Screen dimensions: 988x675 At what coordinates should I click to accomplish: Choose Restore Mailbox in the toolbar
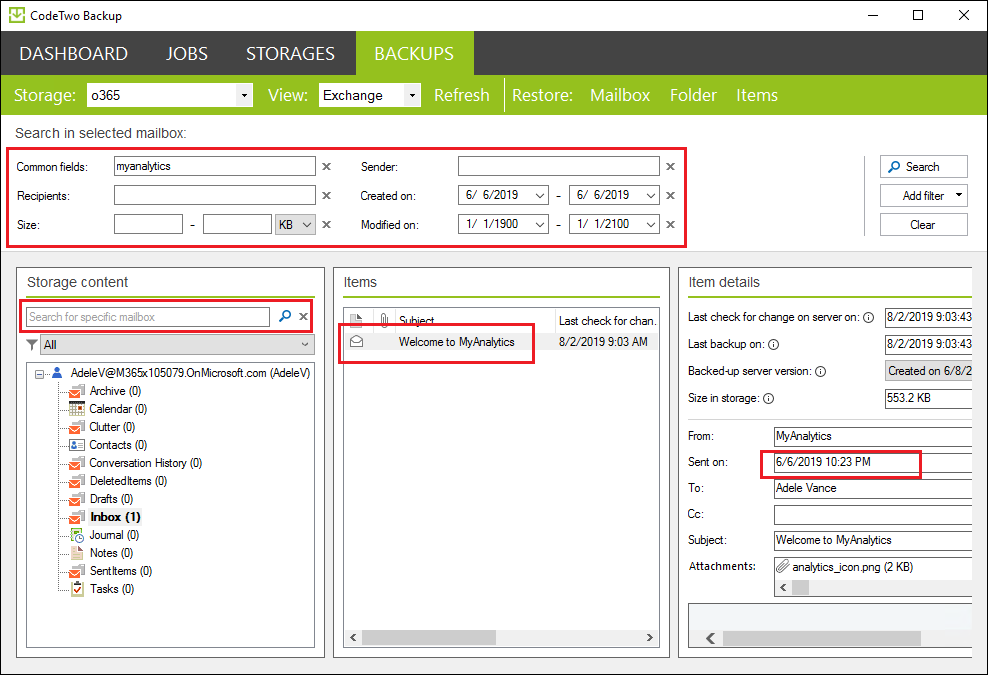tap(620, 95)
